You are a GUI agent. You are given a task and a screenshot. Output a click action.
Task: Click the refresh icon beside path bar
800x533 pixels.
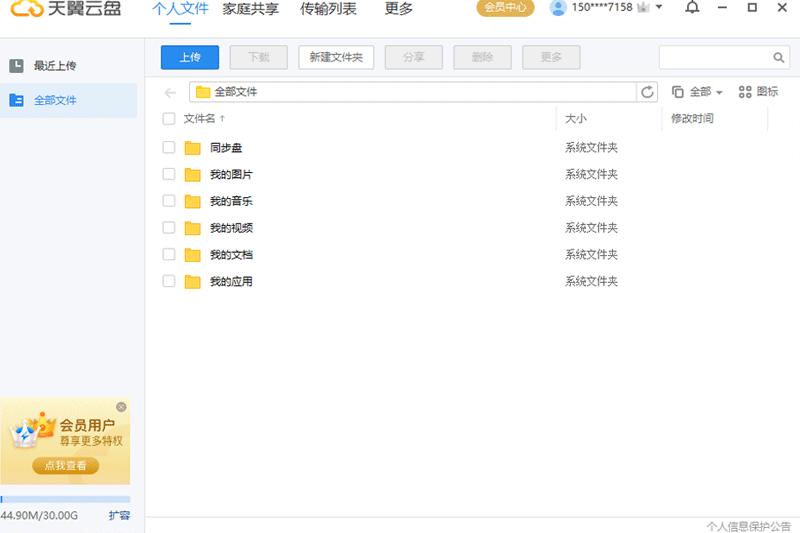(648, 92)
